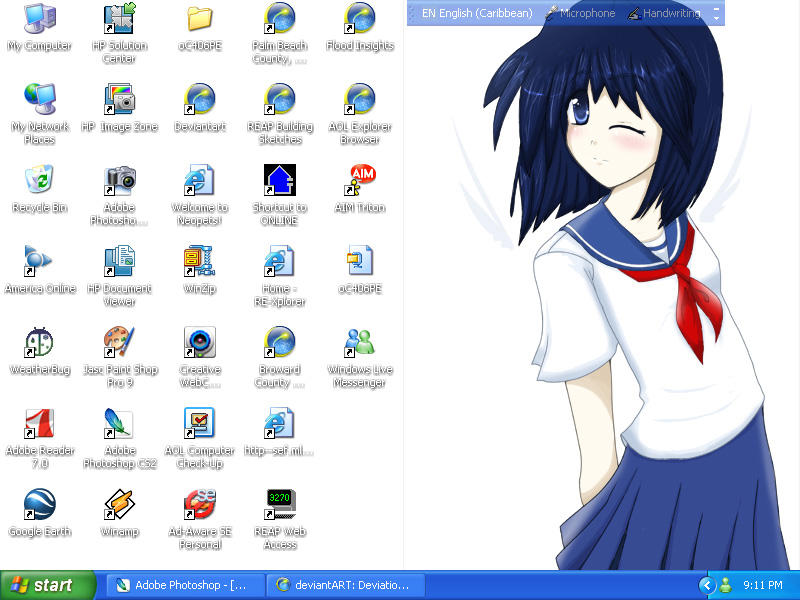Open the Windows start menu
800x600 pixels.
pyautogui.click(x=48, y=585)
